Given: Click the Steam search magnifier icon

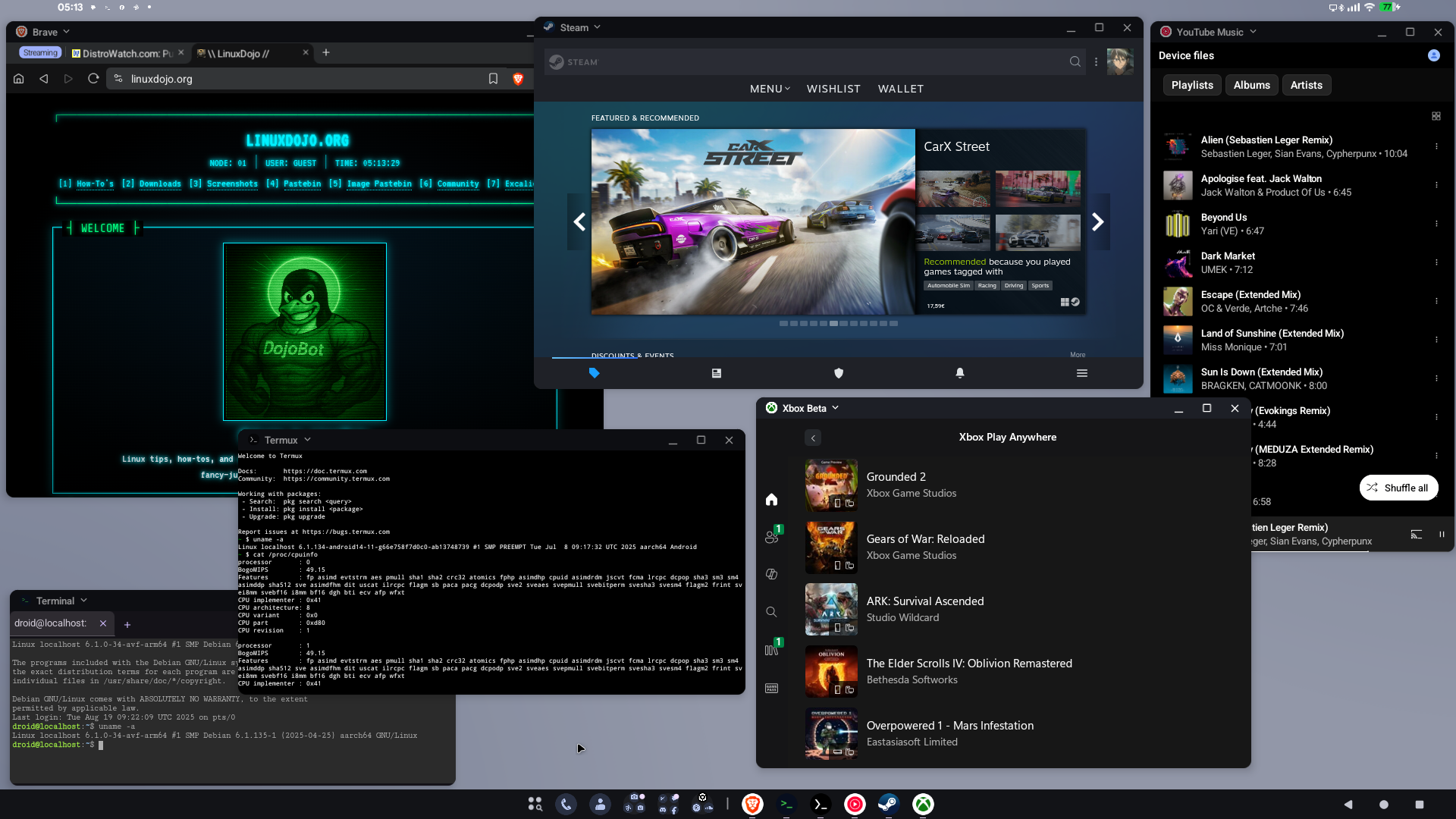Looking at the screenshot, I should (1075, 61).
